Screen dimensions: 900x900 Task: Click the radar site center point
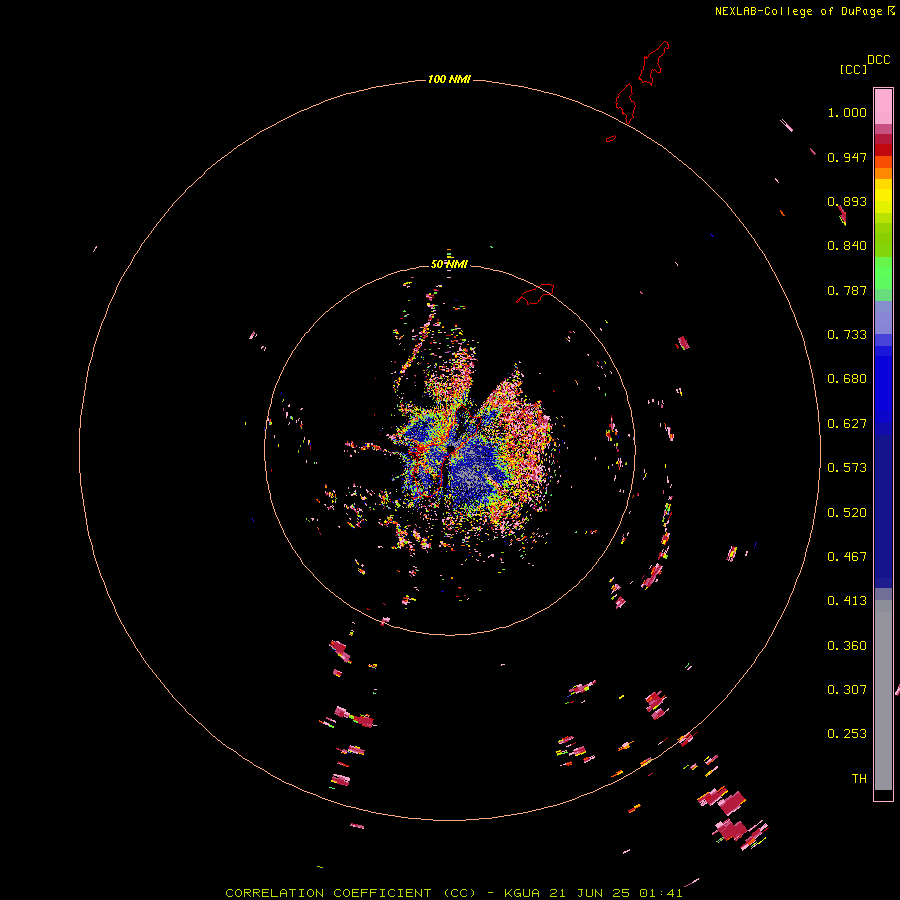(x=451, y=449)
